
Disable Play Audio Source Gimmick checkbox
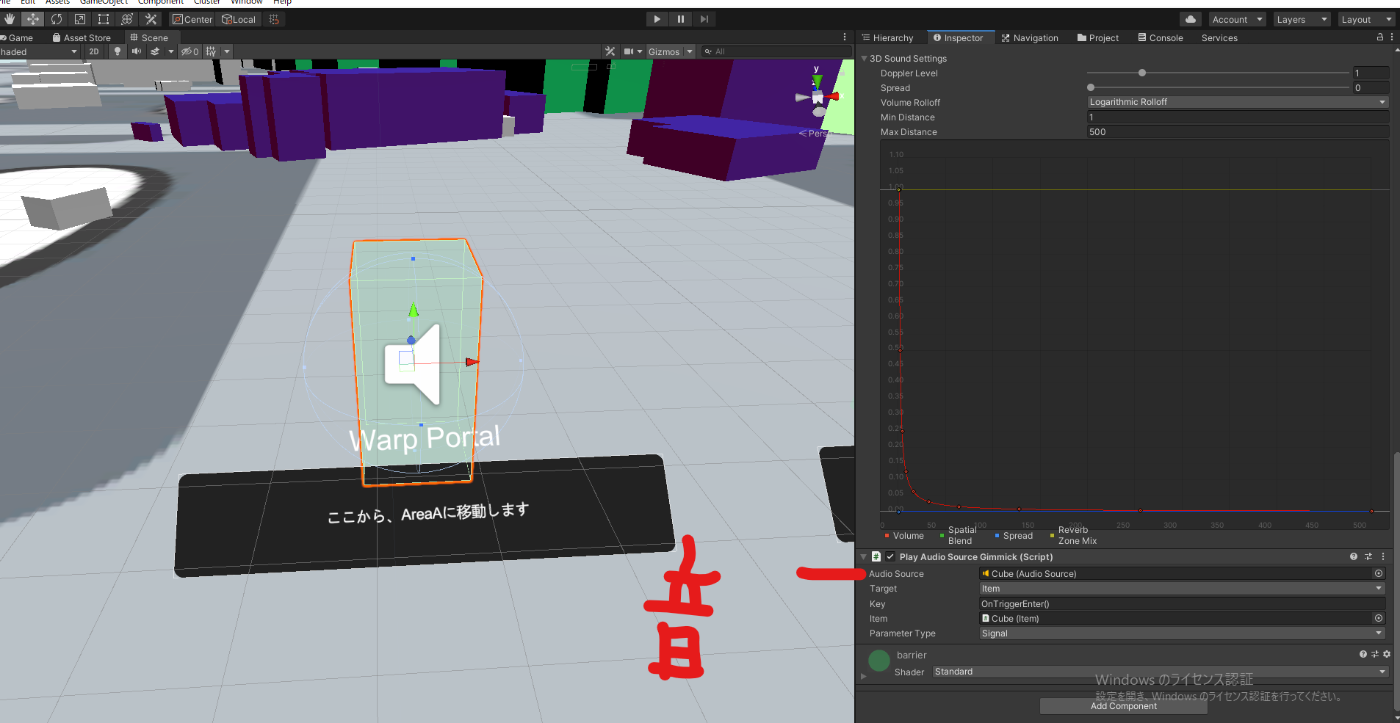pyautogui.click(x=890, y=557)
